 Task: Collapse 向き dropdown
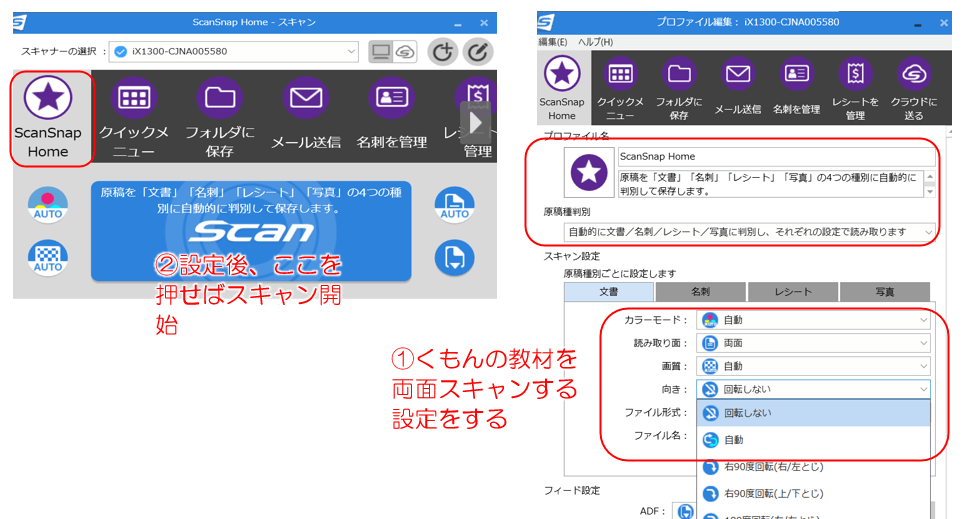(x=813, y=389)
